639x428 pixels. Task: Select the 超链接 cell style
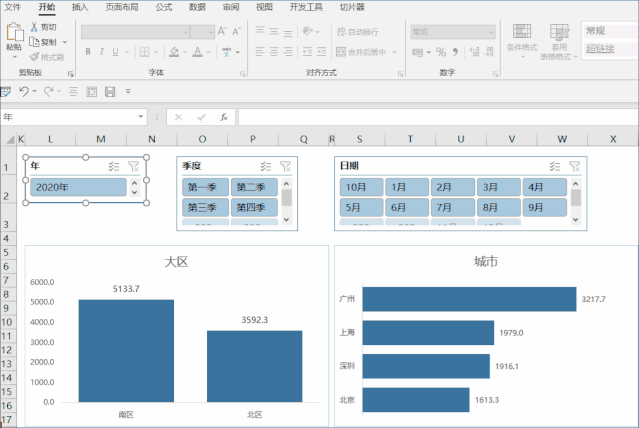coord(610,49)
